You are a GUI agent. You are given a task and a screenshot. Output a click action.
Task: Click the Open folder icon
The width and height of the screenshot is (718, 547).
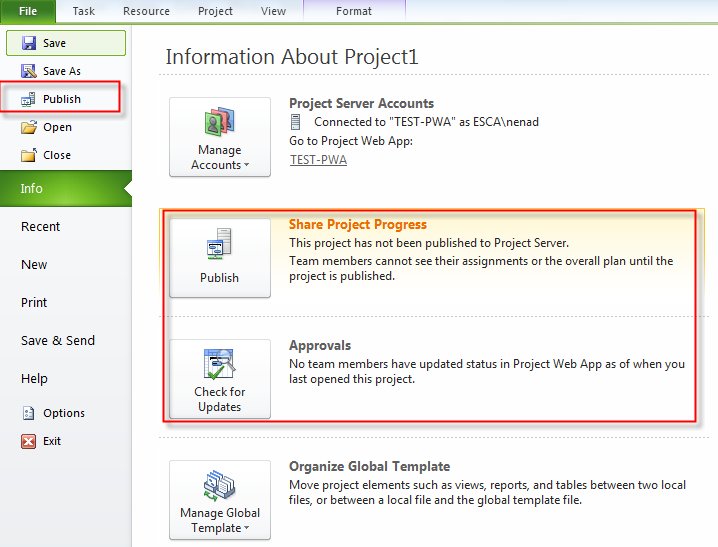[28, 128]
